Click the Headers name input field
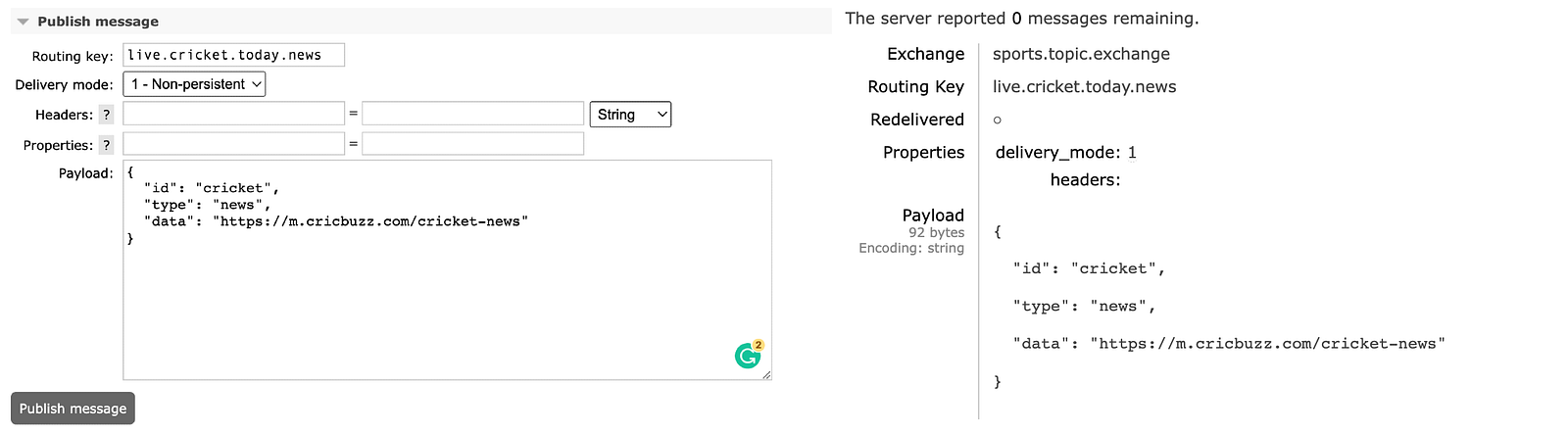1568x434 pixels. tap(233, 114)
